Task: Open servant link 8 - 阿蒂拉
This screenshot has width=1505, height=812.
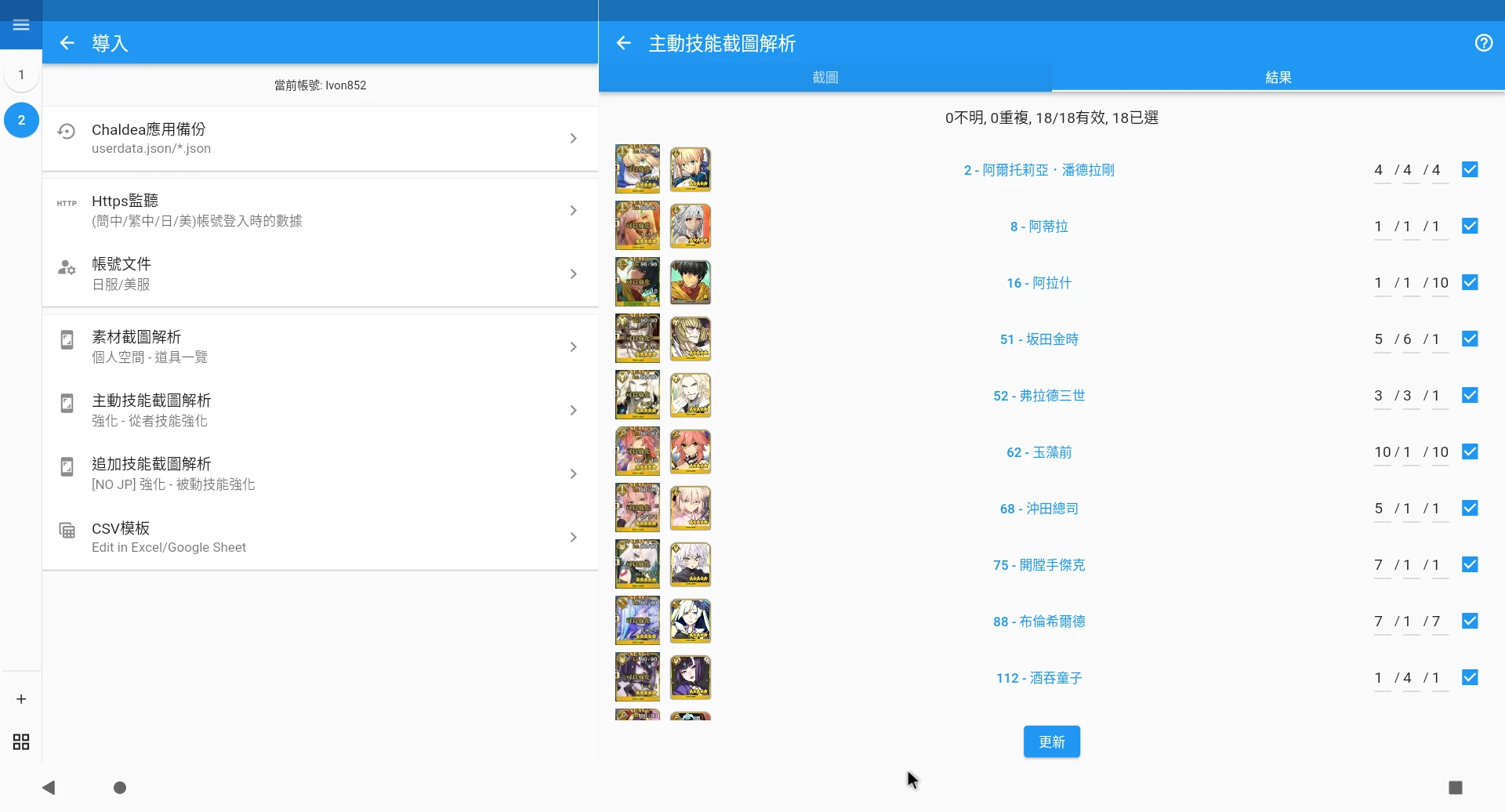Action: tap(1039, 227)
